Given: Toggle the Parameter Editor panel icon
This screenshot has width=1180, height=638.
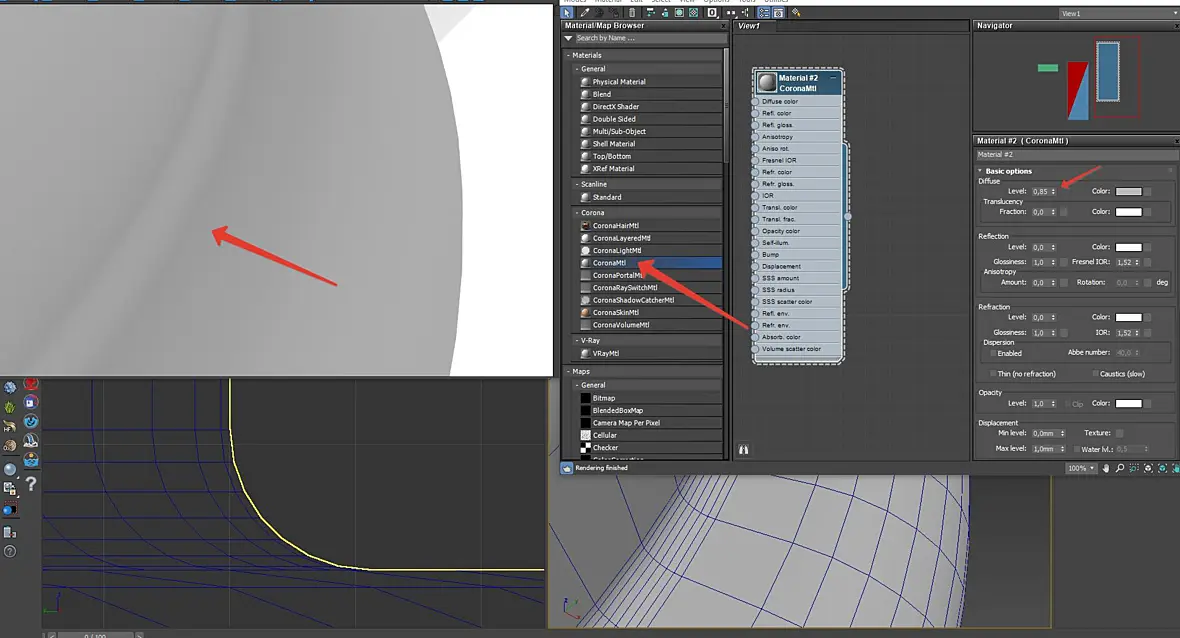Looking at the screenshot, I should tap(778, 13).
